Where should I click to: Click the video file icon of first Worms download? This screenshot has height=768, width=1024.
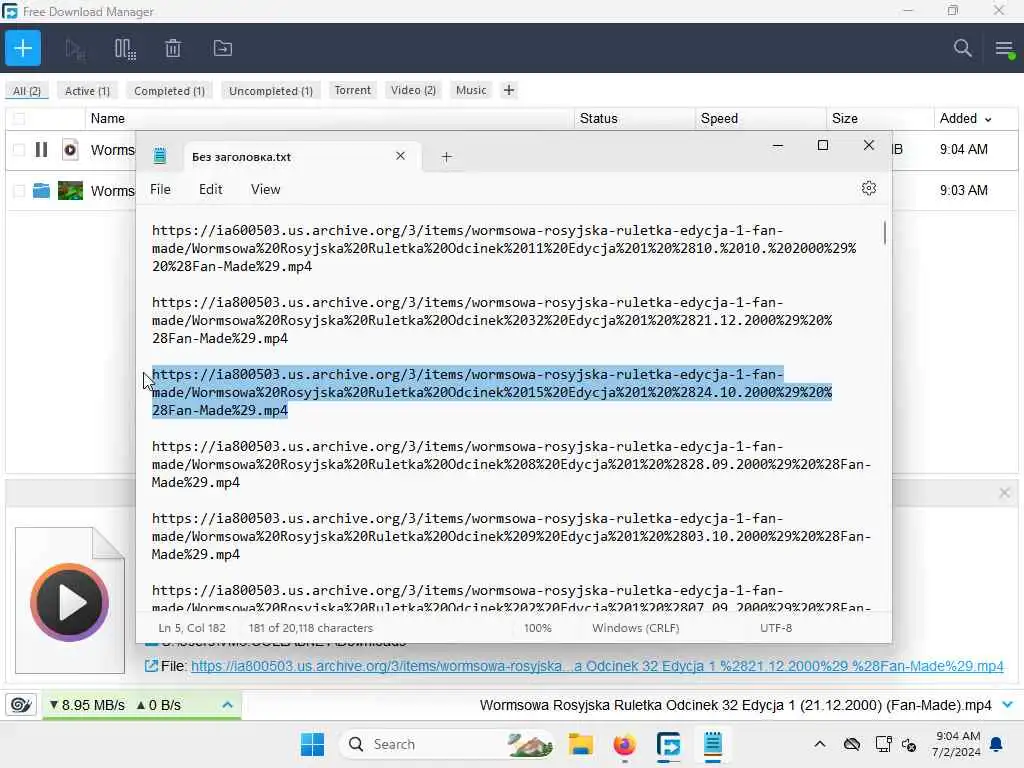pyautogui.click(x=70, y=150)
